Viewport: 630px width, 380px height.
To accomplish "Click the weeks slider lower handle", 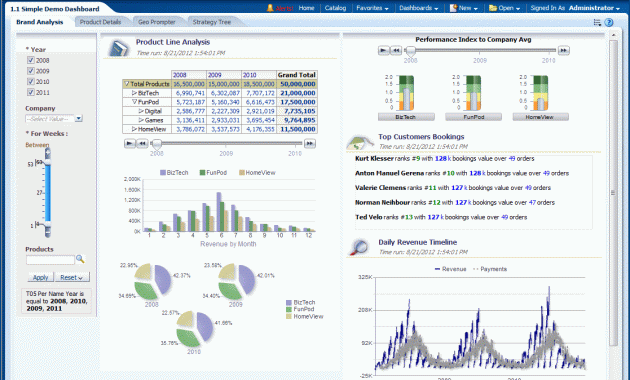I will pyautogui.click(x=48, y=224).
